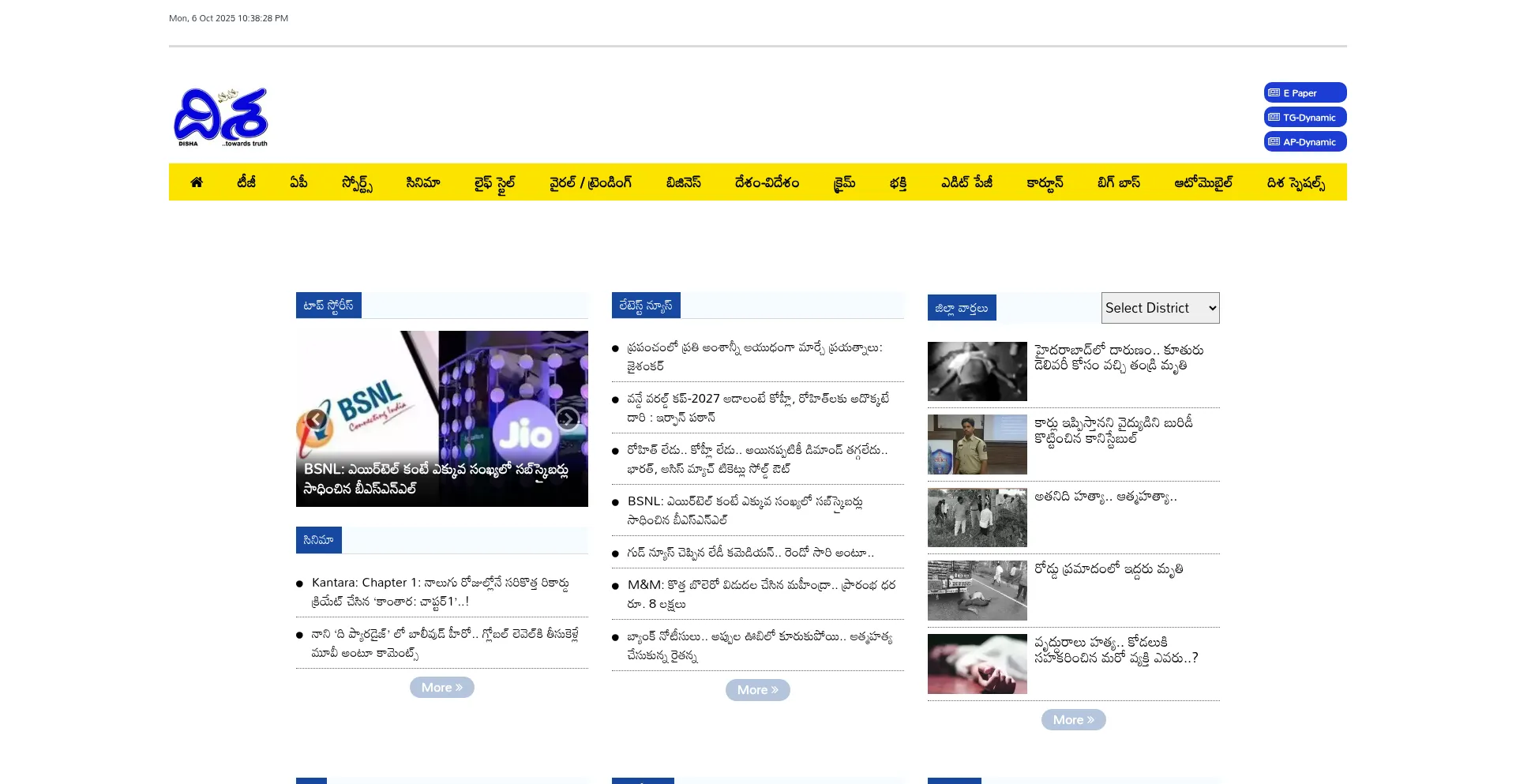Click More under the లేటెస్ట్ న్యూస్ list

coord(757,690)
